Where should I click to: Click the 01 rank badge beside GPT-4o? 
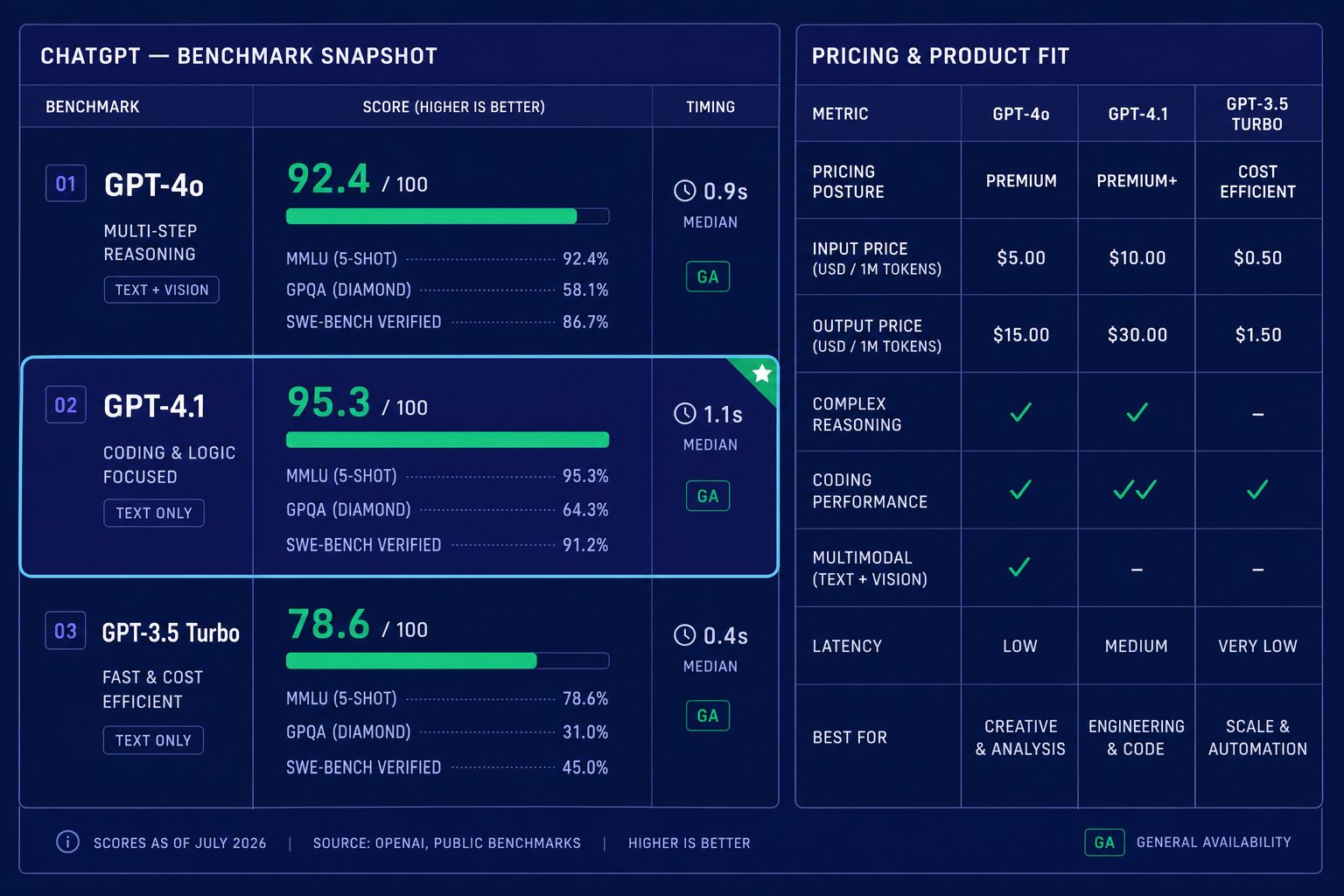[66, 184]
